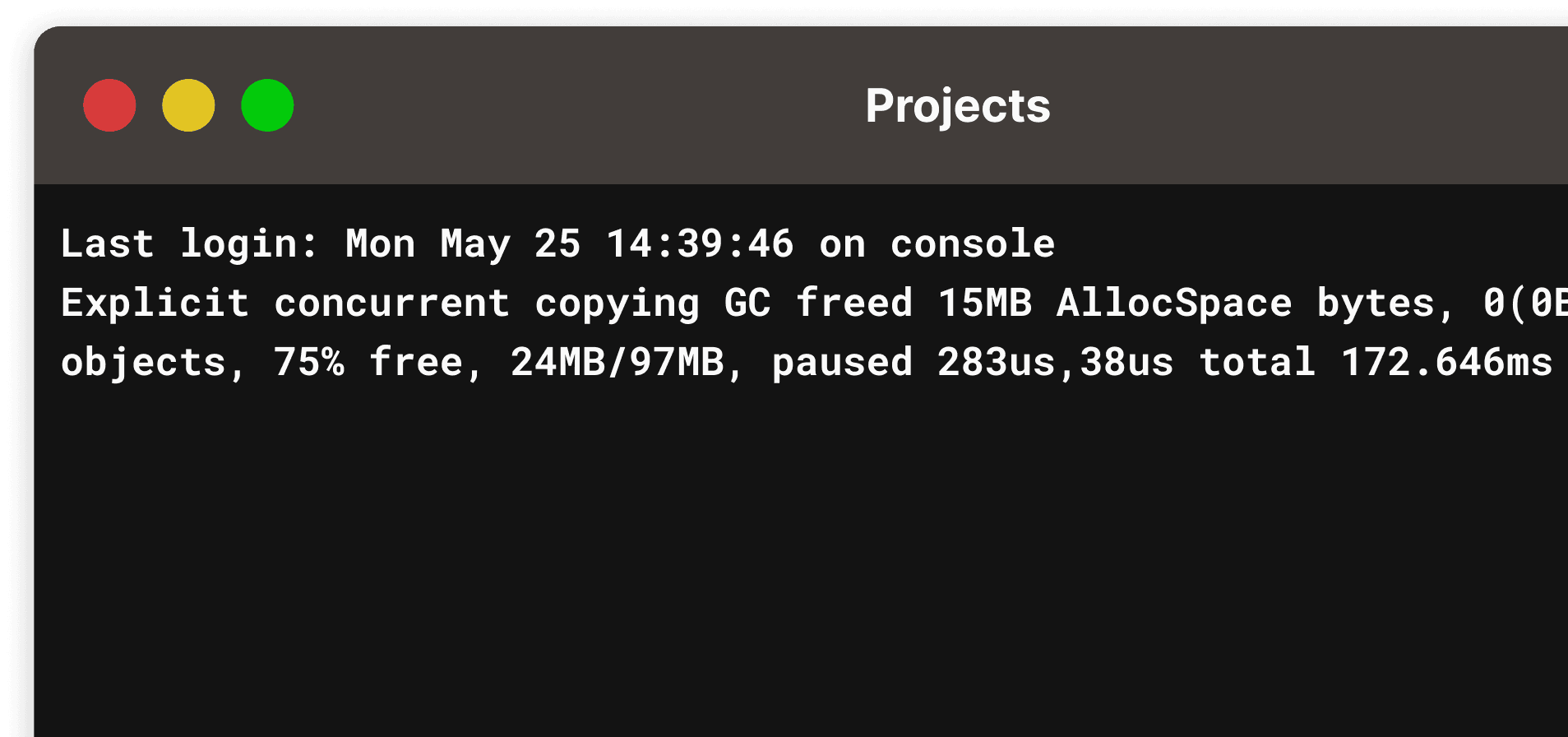Screen dimensions: 1568x737
Task: Click the word "AllocSpace"
Action: (1174, 304)
